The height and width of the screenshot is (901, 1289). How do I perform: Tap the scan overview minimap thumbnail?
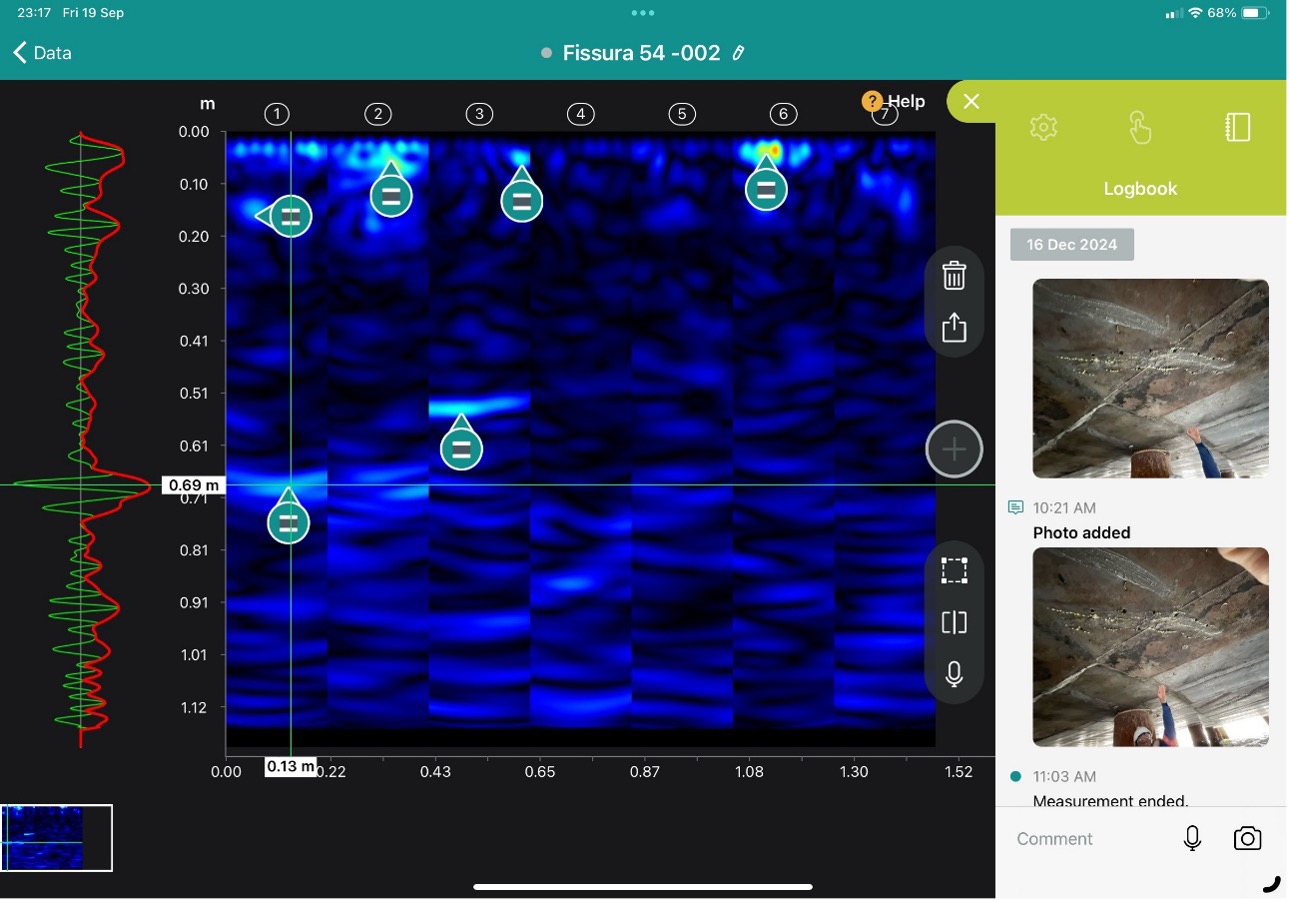click(x=57, y=838)
